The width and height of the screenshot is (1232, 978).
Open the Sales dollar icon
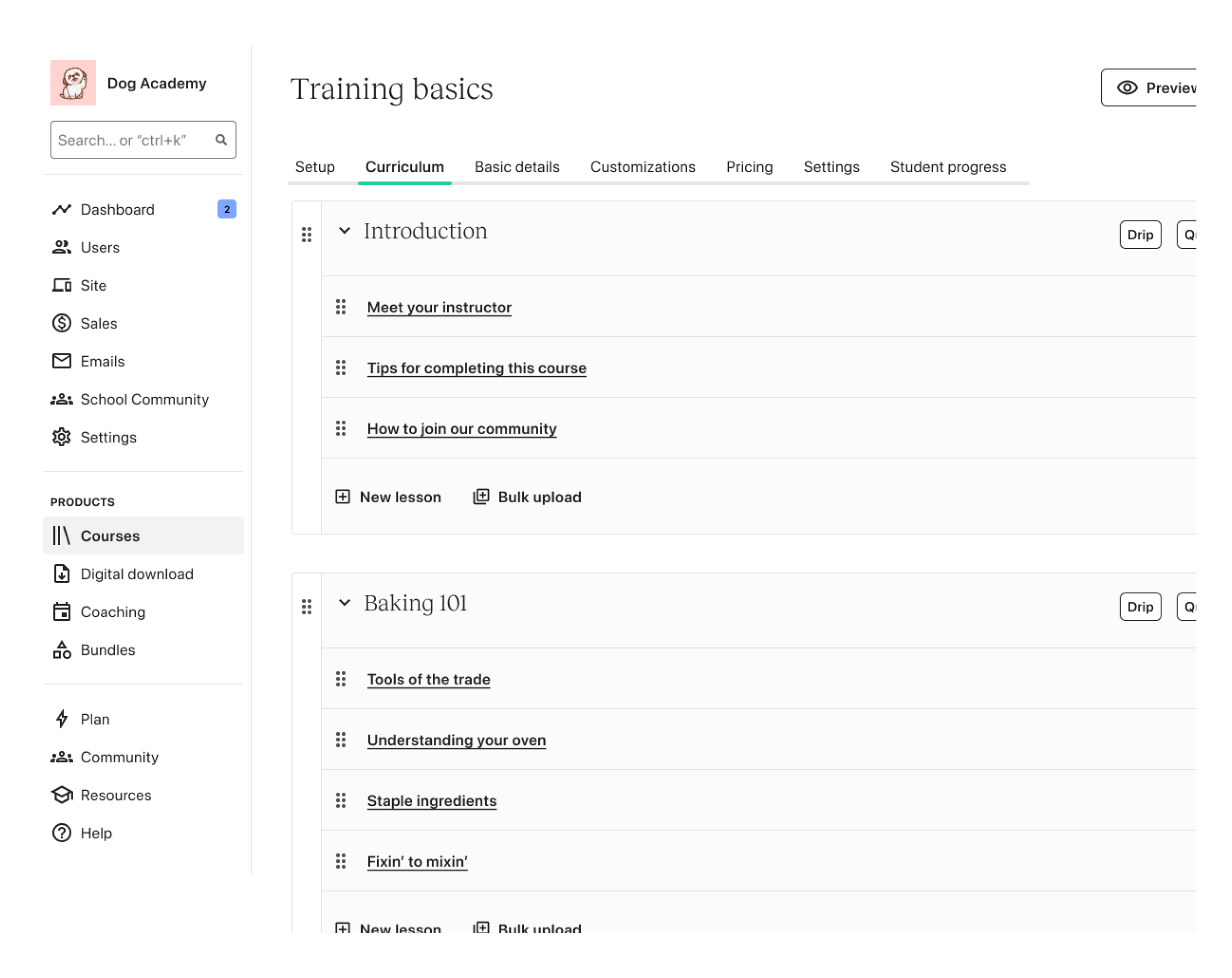coord(62,324)
